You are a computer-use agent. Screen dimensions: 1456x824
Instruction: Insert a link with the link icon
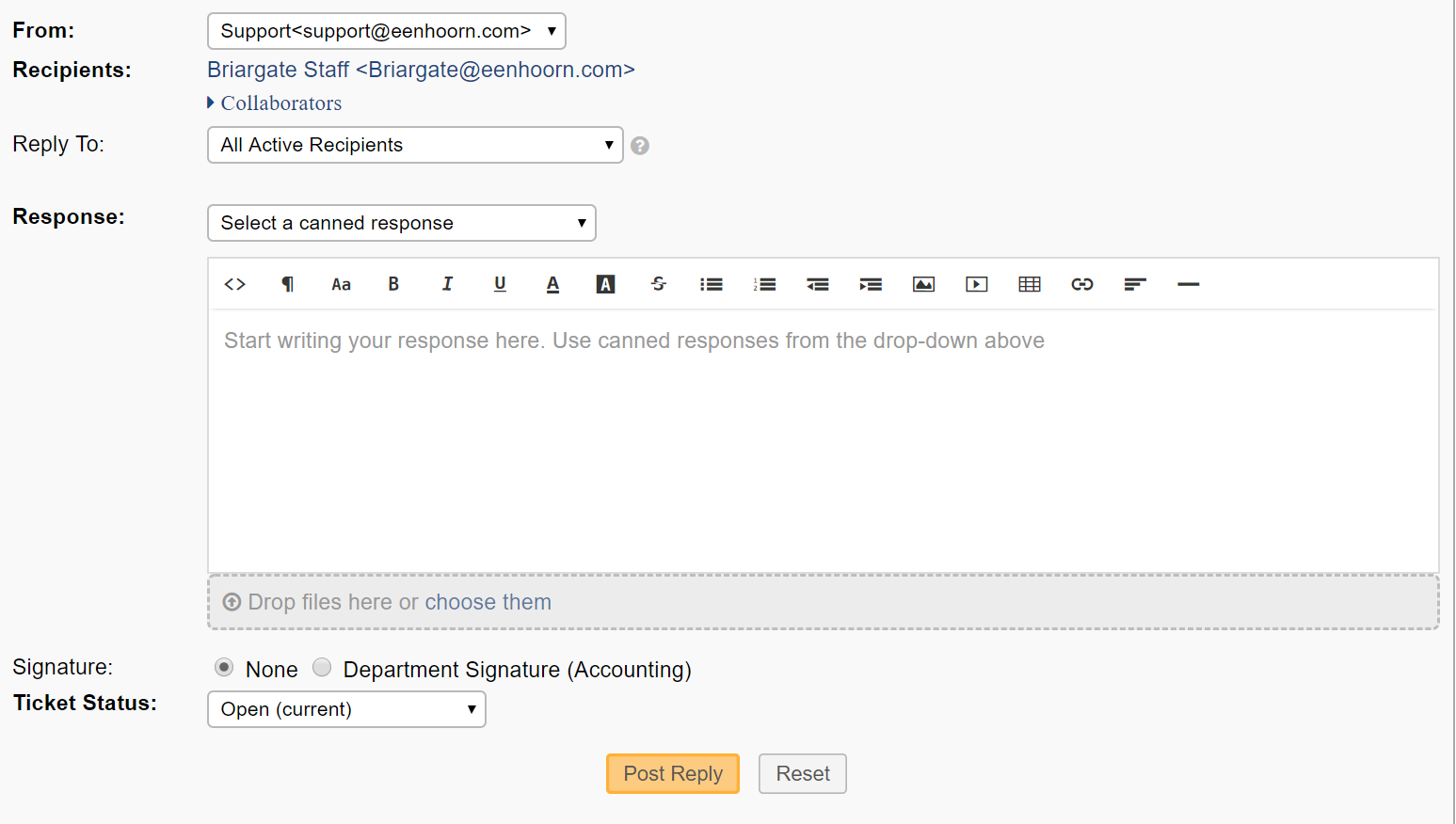click(x=1082, y=284)
